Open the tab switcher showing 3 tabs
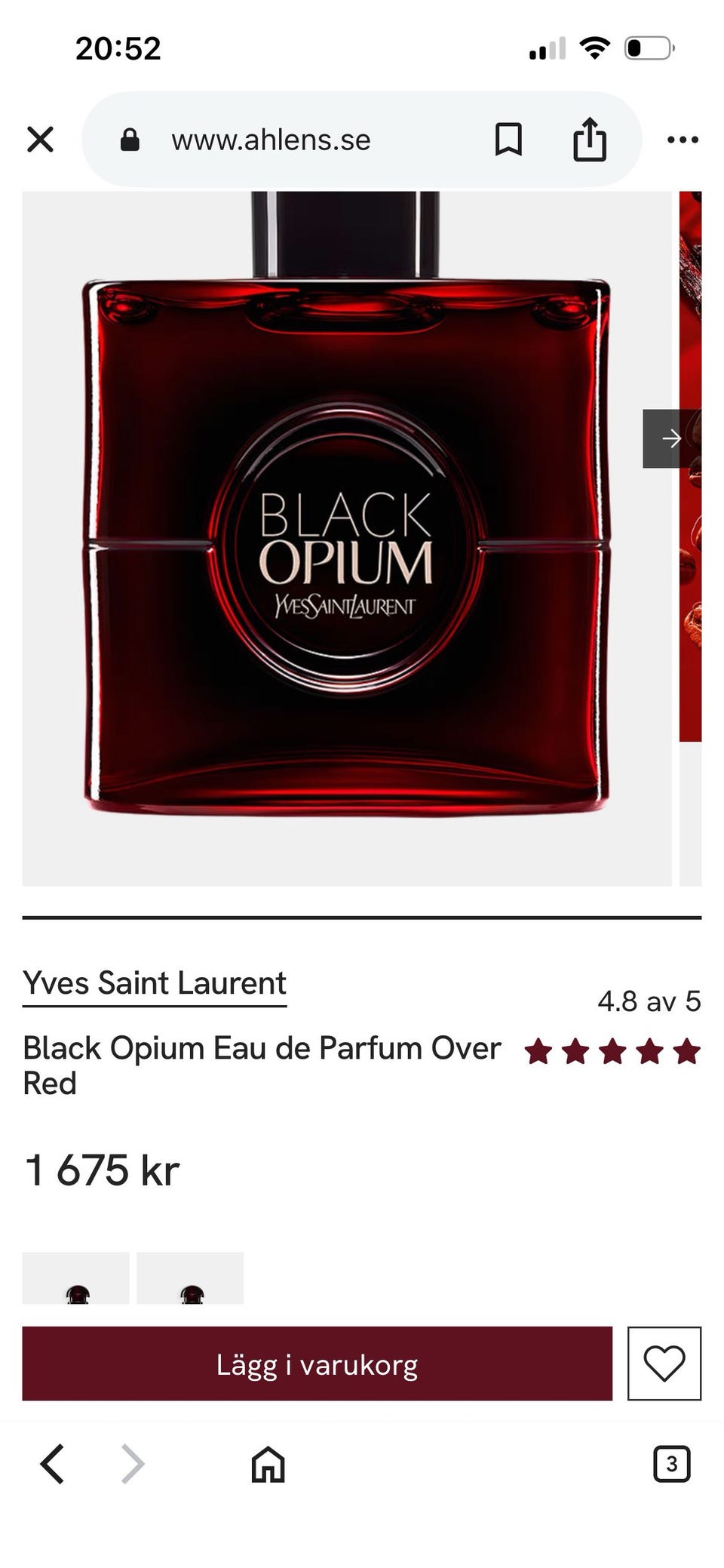The height and width of the screenshot is (1568, 724). pyautogui.click(x=671, y=1464)
